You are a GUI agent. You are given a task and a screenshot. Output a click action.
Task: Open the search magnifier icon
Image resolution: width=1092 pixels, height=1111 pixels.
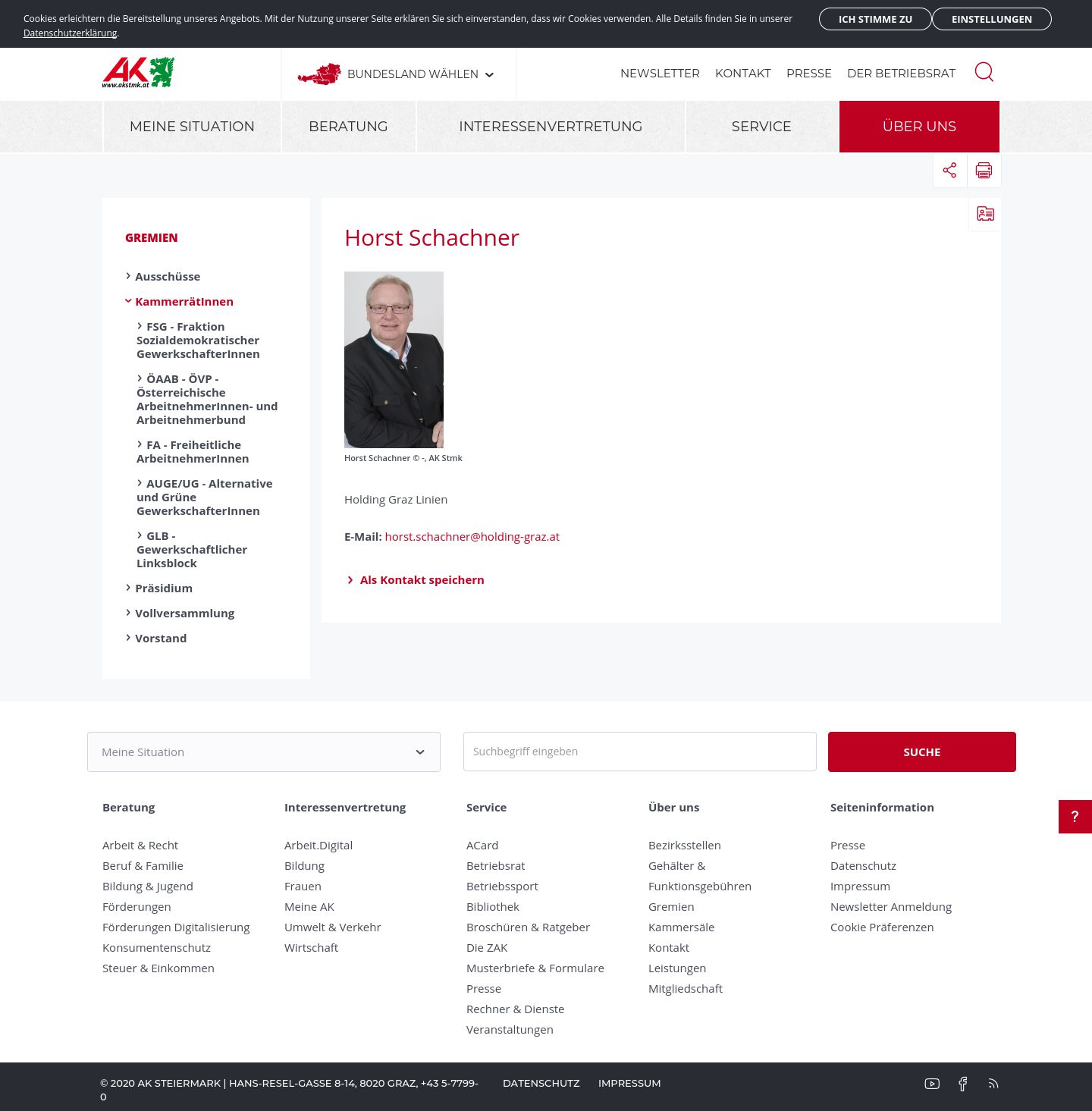click(x=984, y=72)
